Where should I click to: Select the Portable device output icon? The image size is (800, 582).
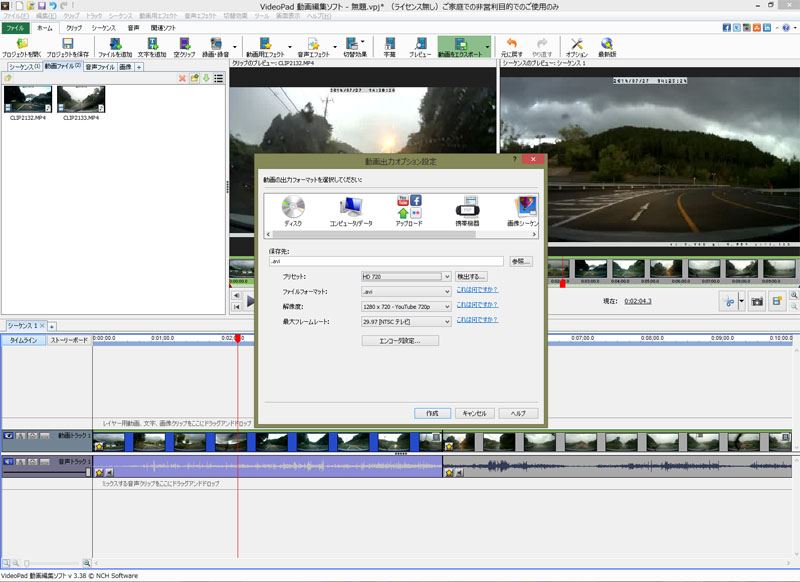coord(467,211)
